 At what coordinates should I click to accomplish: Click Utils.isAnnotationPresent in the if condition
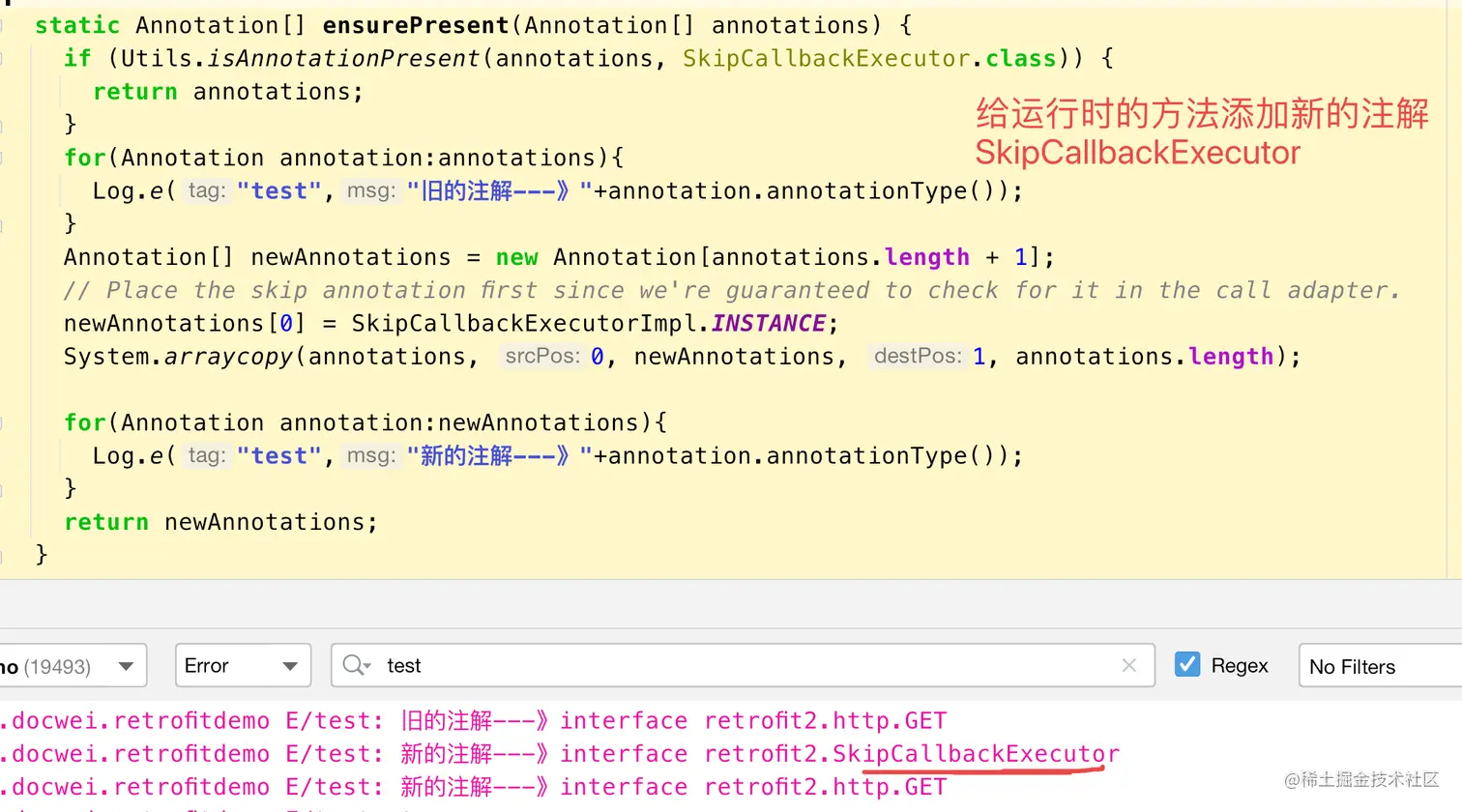pos(300,59)
